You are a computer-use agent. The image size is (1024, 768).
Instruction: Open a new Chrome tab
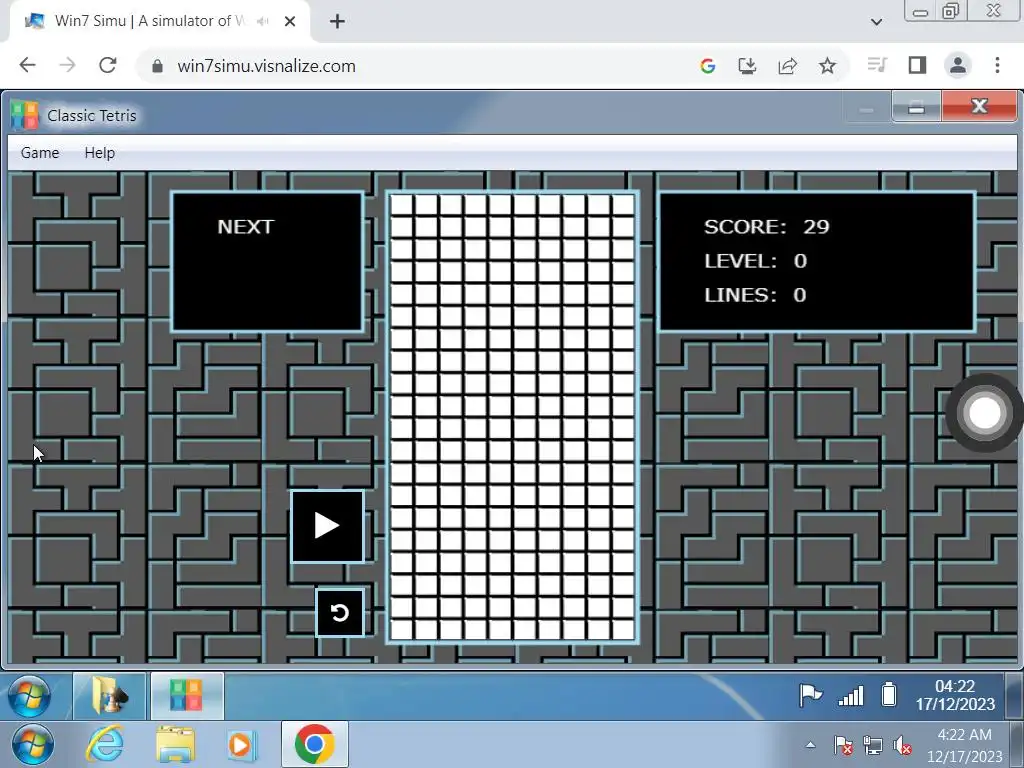pos(337,22)
